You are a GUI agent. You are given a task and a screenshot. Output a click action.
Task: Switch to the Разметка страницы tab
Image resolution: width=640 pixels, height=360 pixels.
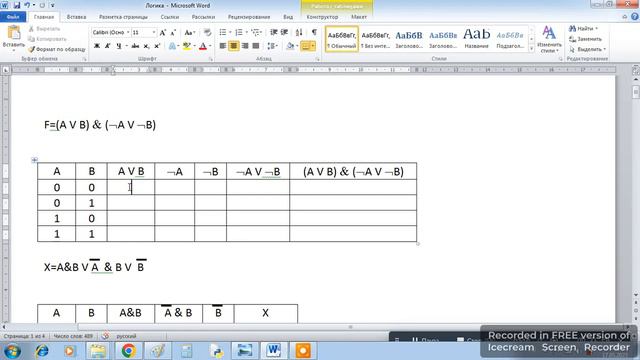pos(123,17)
